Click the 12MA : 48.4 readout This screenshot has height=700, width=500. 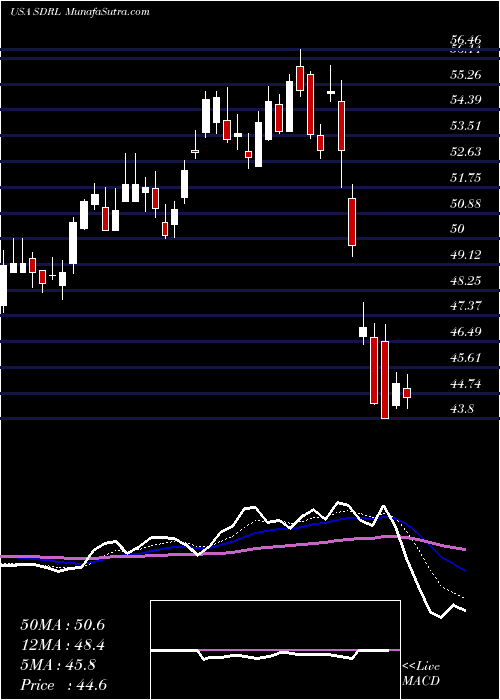coord(62,645)
